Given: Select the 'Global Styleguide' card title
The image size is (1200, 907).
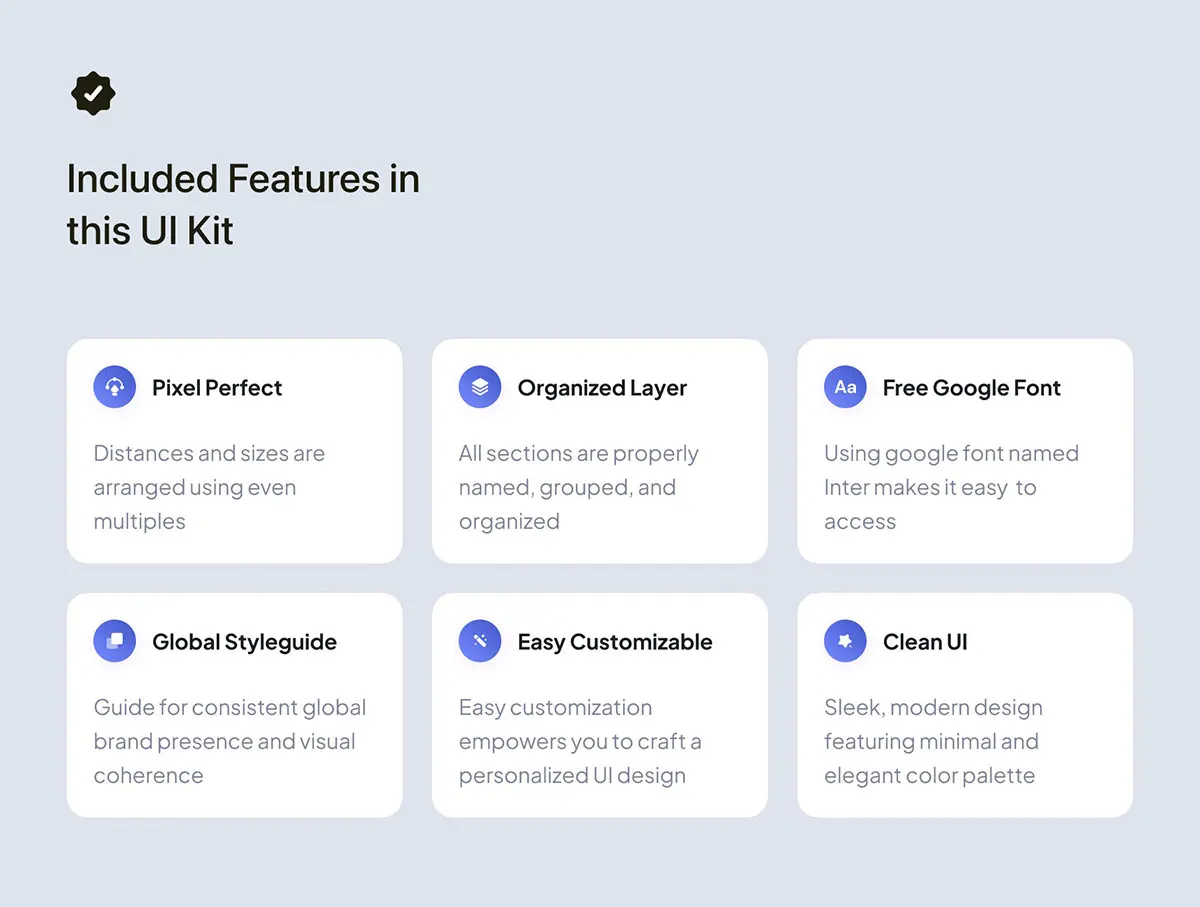Looking at the screenshot, I should click(x=244, y=642).
